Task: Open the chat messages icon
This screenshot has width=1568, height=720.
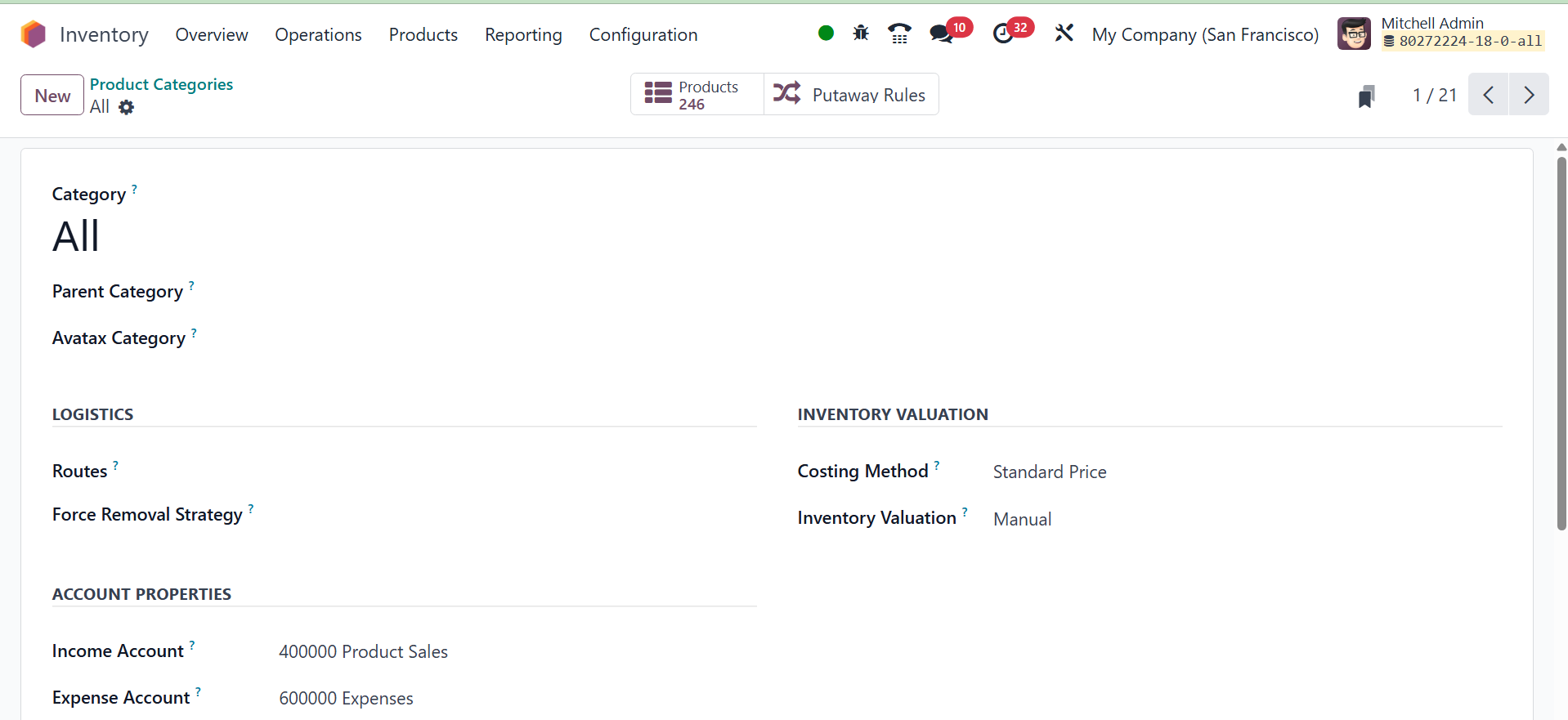Action: (x=941, y=34)
